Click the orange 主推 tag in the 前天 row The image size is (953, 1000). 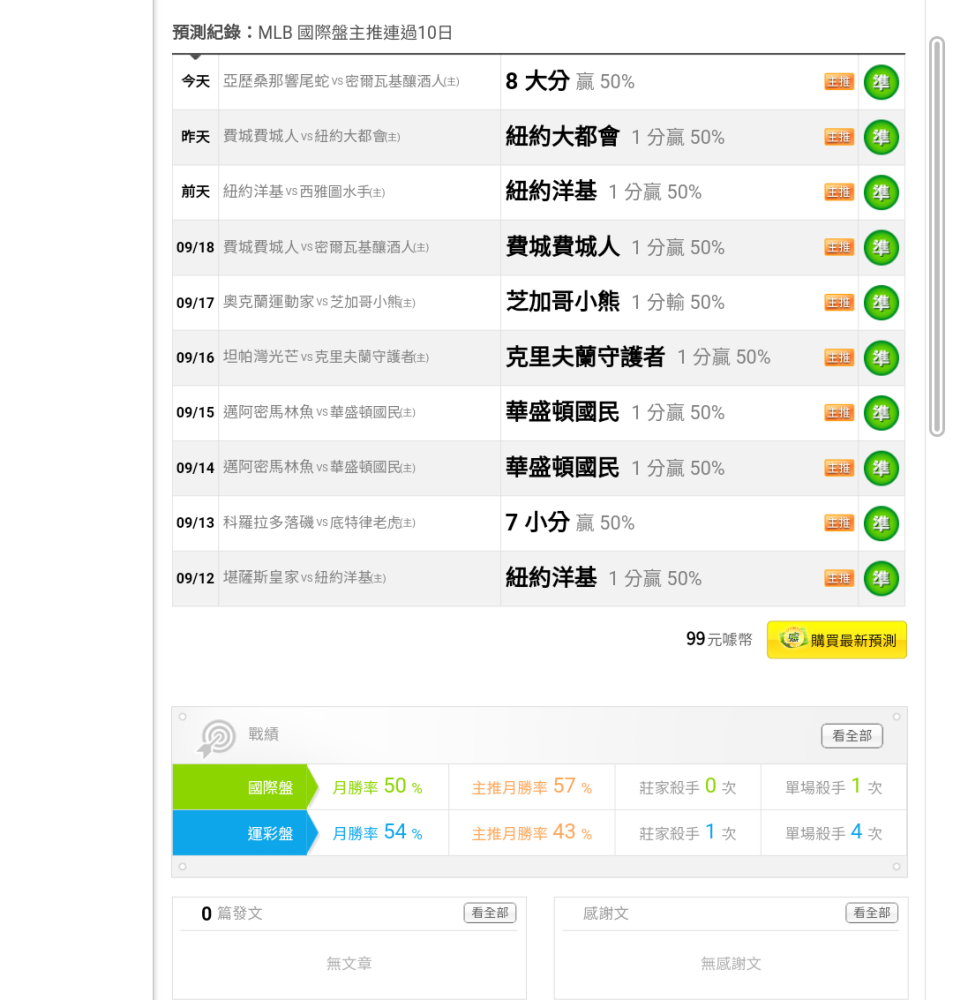click(x=839, y=192)
